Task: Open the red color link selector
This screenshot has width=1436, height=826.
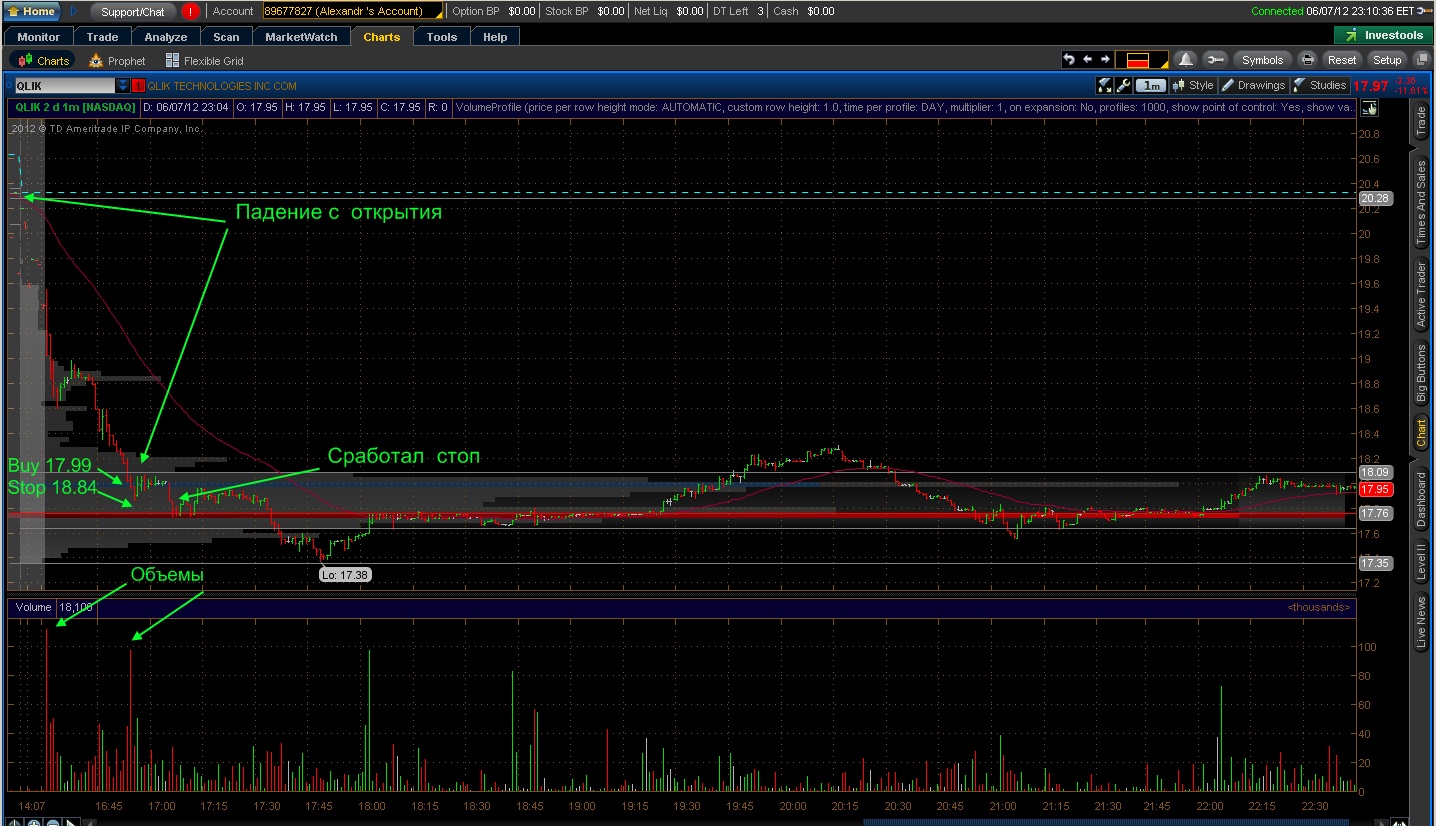Action: [1141, 60]
